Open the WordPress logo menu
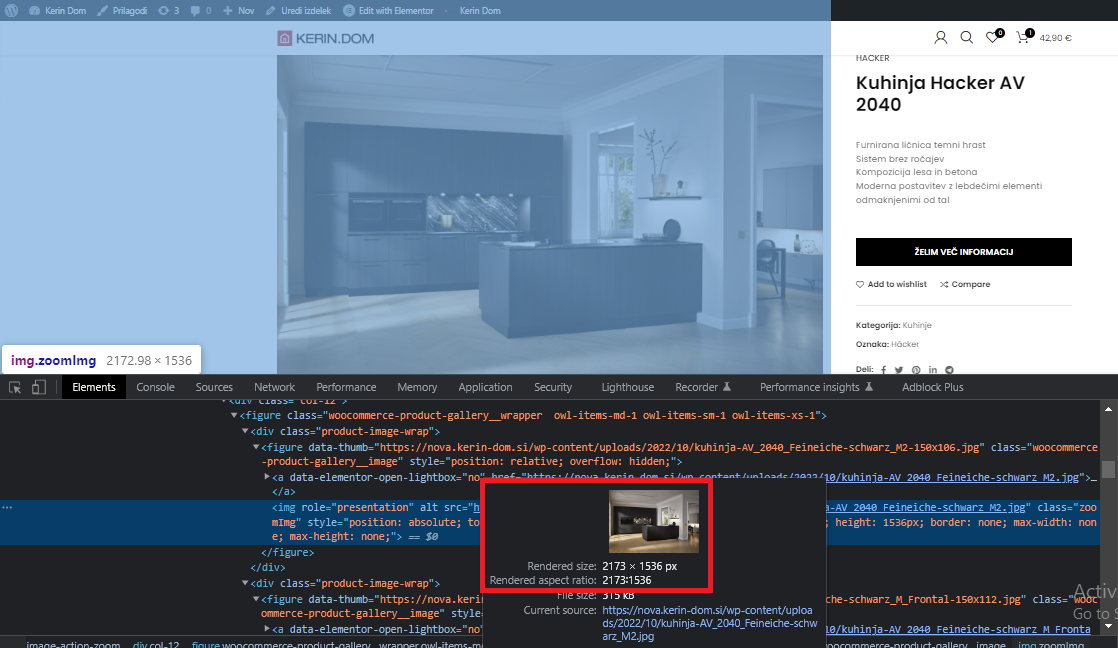Screen dimensions: 1118x648 coord(11,11)
